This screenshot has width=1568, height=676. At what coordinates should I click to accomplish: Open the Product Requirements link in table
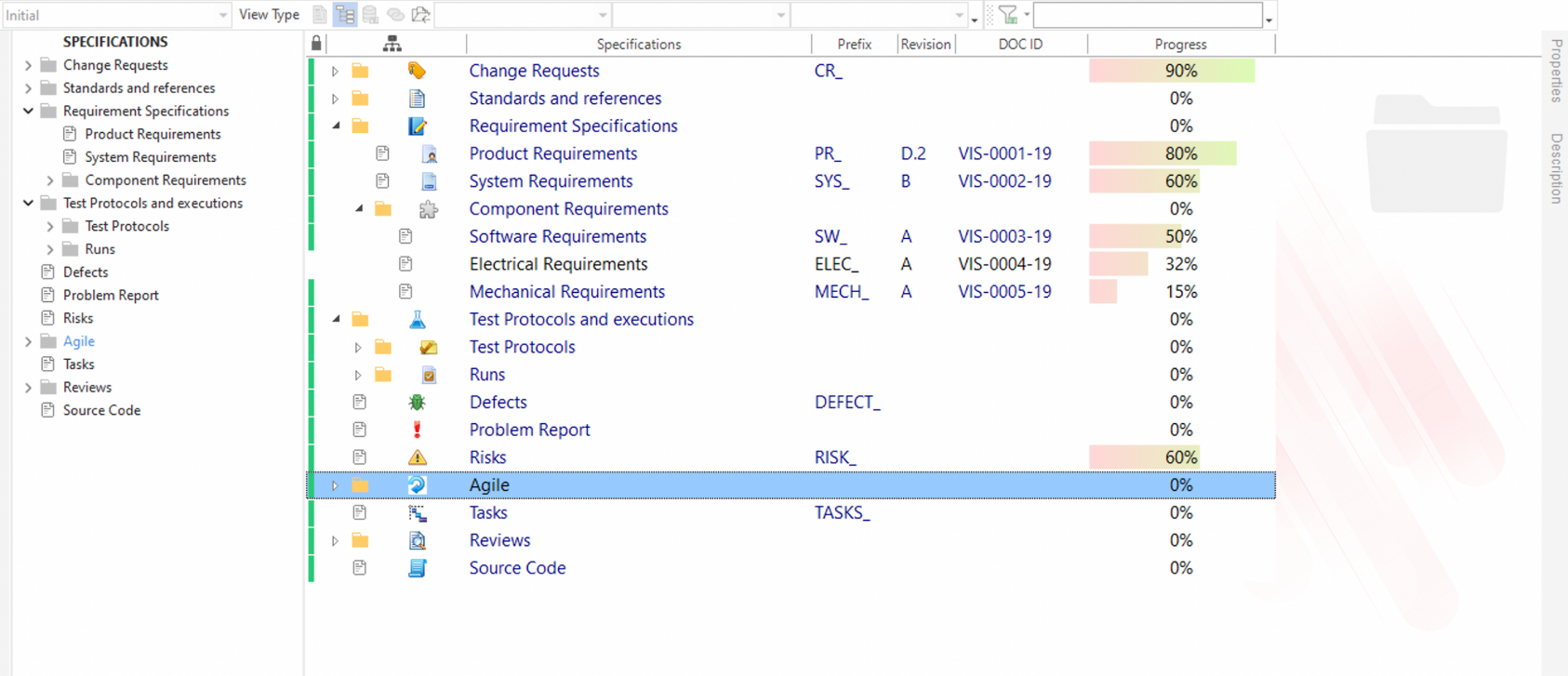(x=552, y=153)
